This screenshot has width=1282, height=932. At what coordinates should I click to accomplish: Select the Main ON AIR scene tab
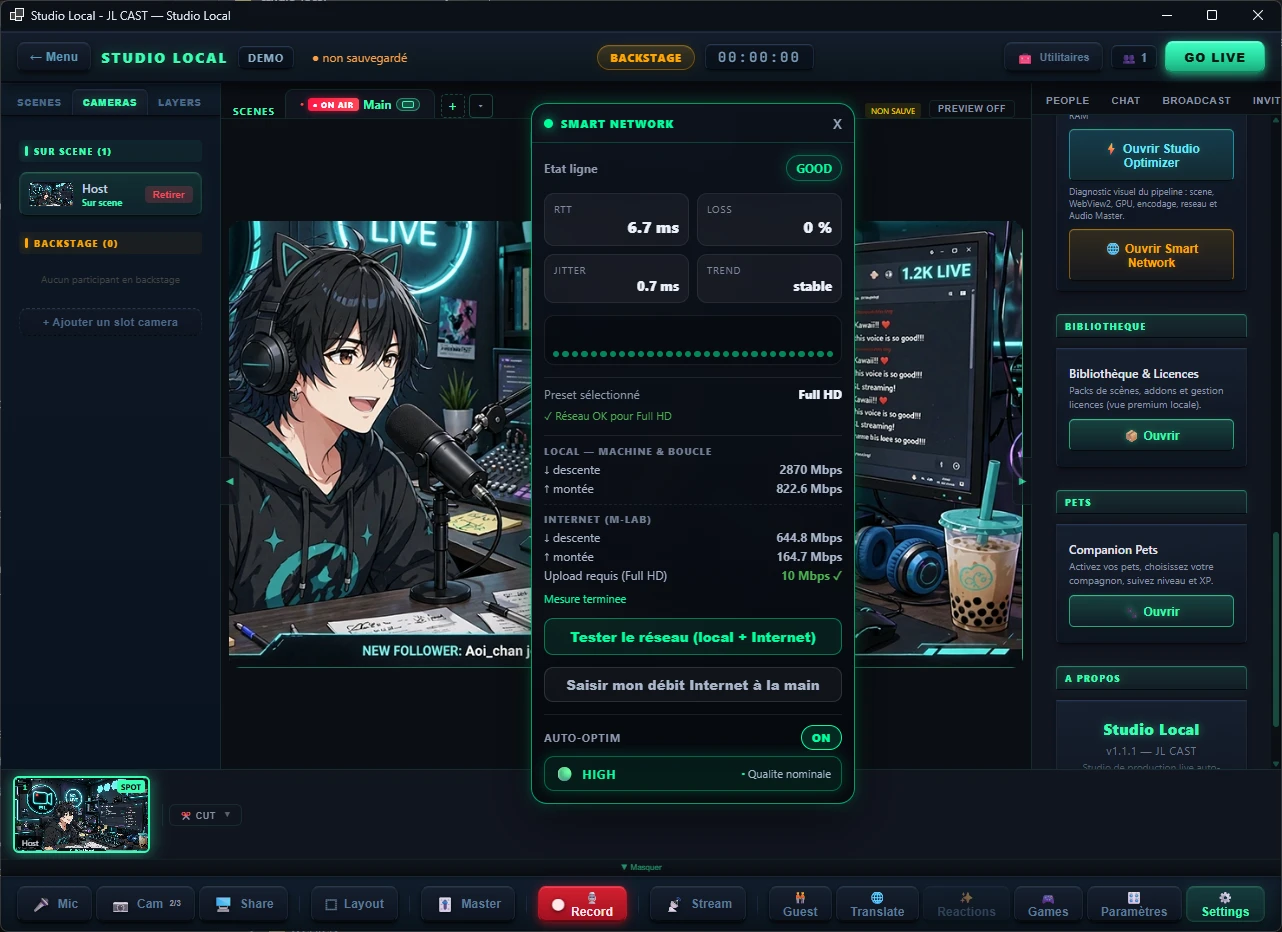(360, 104)
